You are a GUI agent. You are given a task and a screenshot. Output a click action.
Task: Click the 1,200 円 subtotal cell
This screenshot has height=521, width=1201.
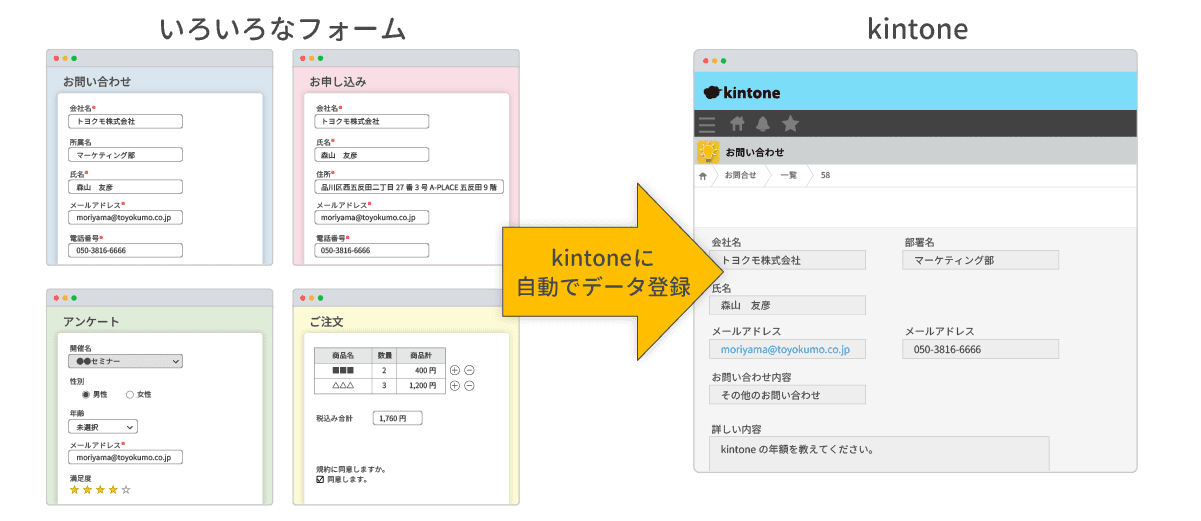pyautogui.click(x=420, y=385)
